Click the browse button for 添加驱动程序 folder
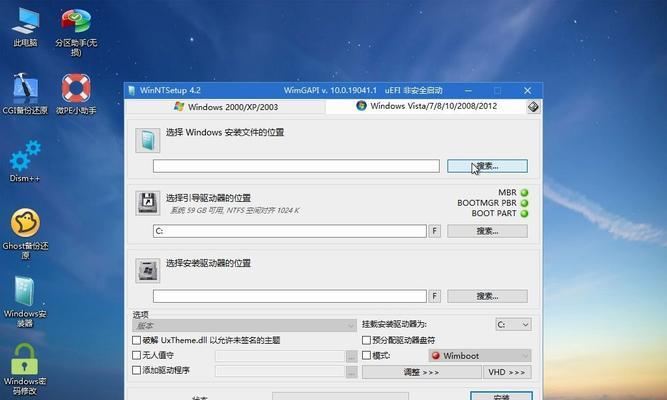This screenshot has width=667, height=400. pos(351,372)
